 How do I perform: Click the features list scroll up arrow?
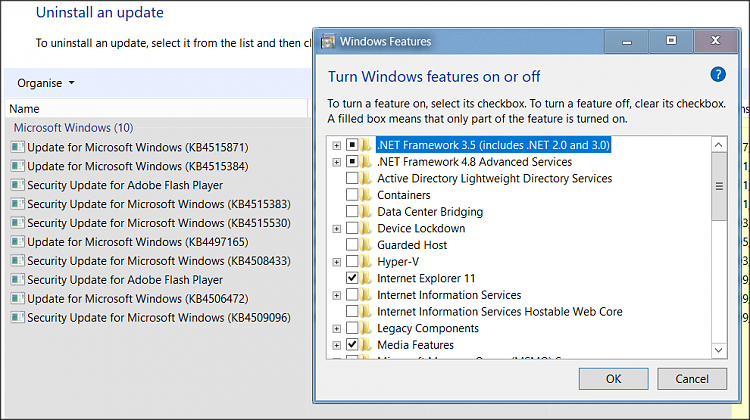point(718,144)
